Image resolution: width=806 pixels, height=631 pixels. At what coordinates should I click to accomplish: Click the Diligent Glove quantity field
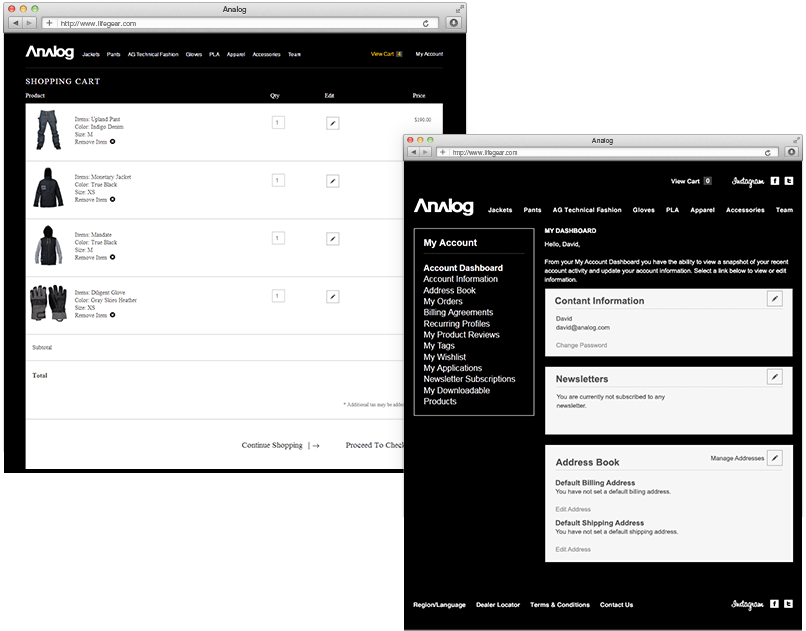click(x=278, y=296)
